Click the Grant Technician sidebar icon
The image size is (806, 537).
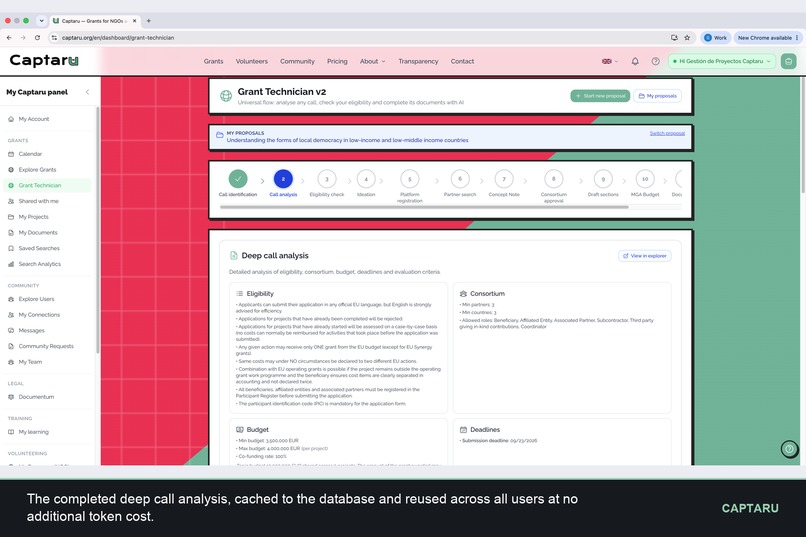[11, 186]
